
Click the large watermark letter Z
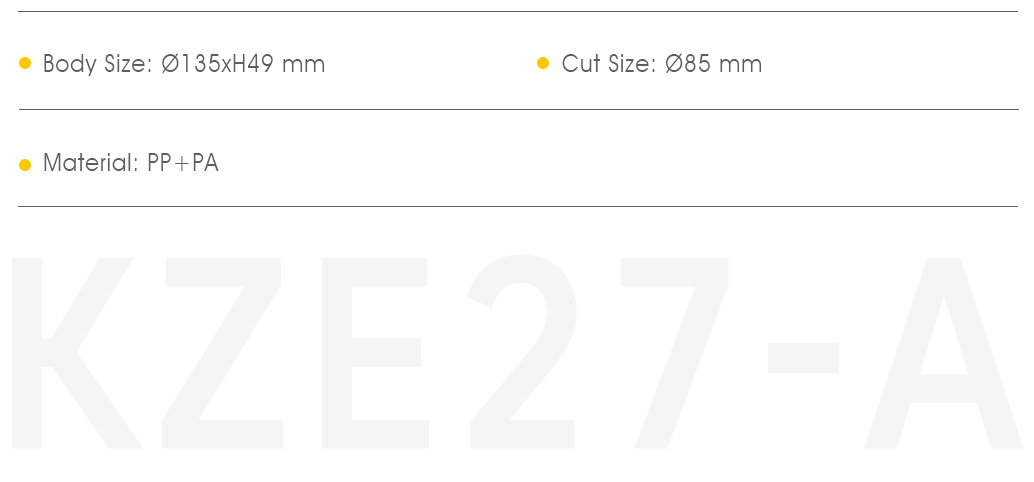point(222,353)
